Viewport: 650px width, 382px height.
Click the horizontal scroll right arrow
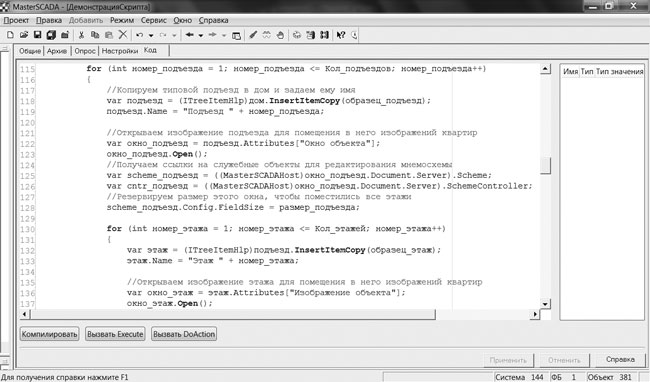tap(535, 314)
